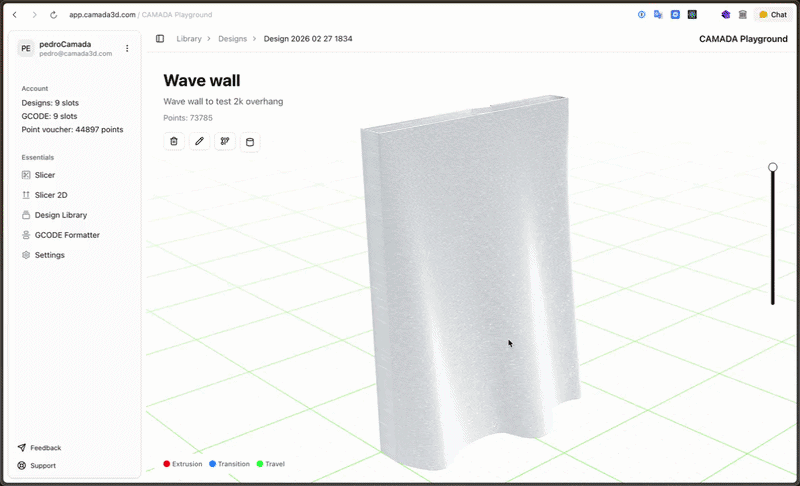Click Design 2026 02 27 1834 breadcrumb

pos(308,39)
